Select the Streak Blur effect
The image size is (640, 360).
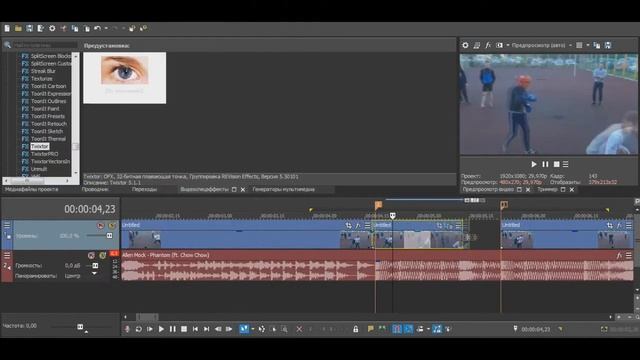[43, 71]
